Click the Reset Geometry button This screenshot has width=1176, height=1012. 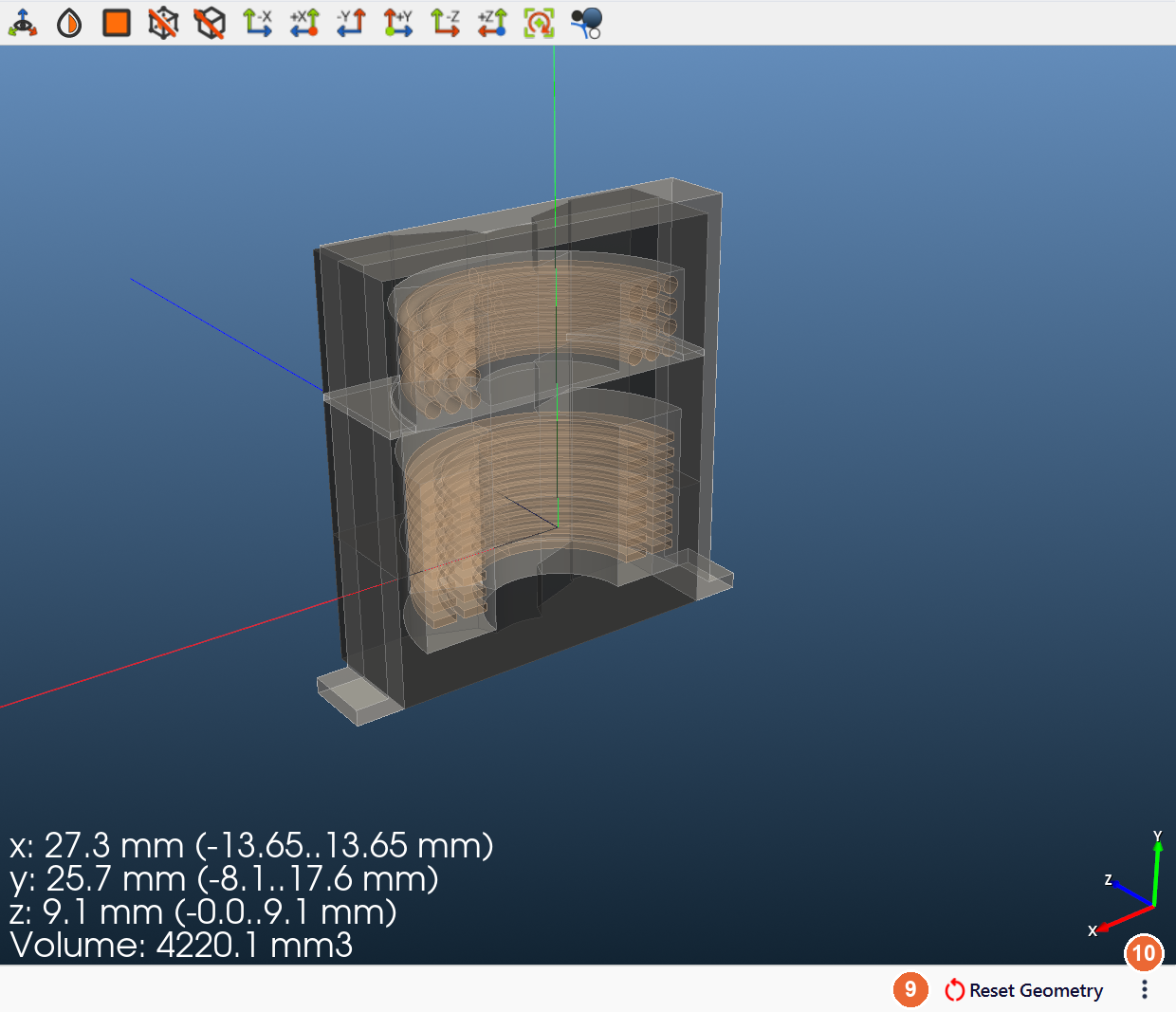(x=1024, y=990)
